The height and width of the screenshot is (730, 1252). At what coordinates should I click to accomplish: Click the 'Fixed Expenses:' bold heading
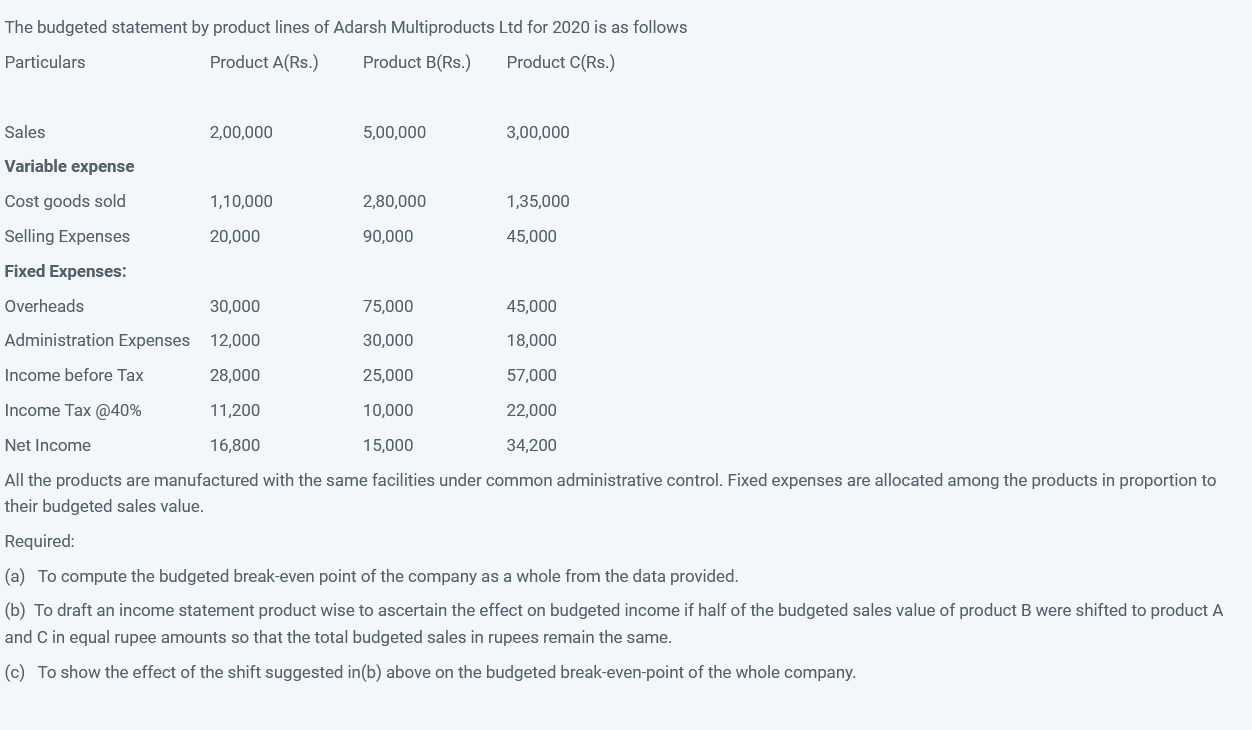(65, 271)
